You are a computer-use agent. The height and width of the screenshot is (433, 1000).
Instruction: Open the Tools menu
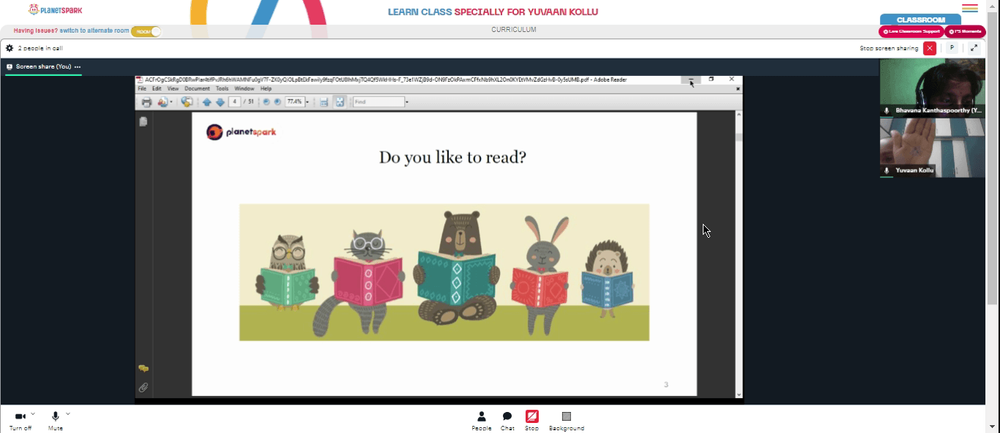click(222, 89)
